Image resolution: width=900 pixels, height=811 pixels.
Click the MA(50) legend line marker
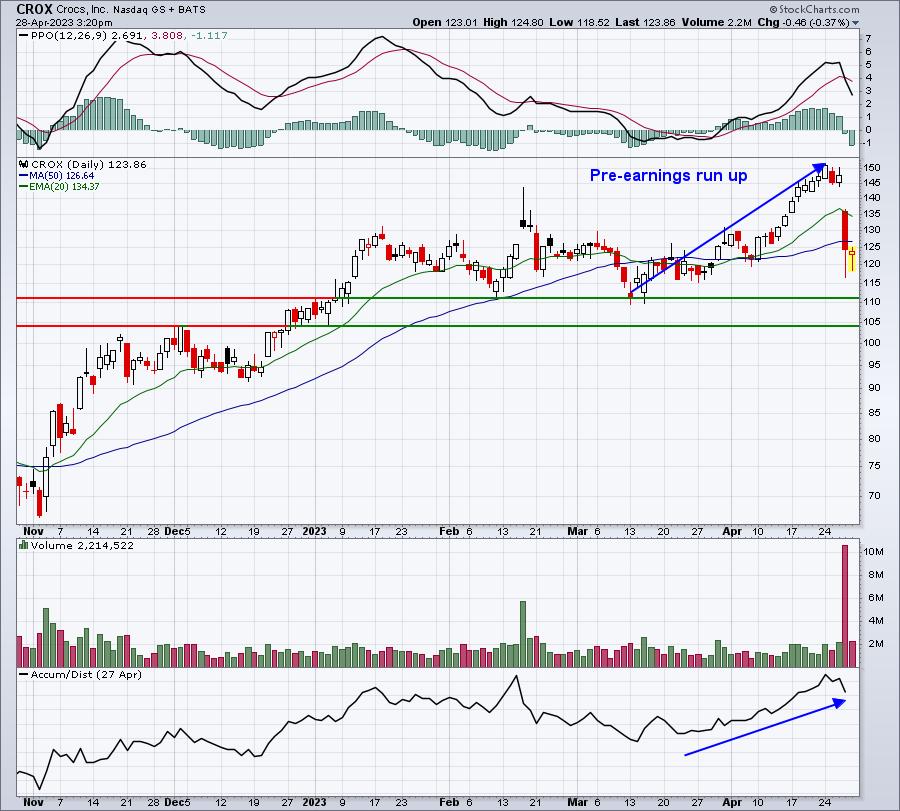pos(24,176)
